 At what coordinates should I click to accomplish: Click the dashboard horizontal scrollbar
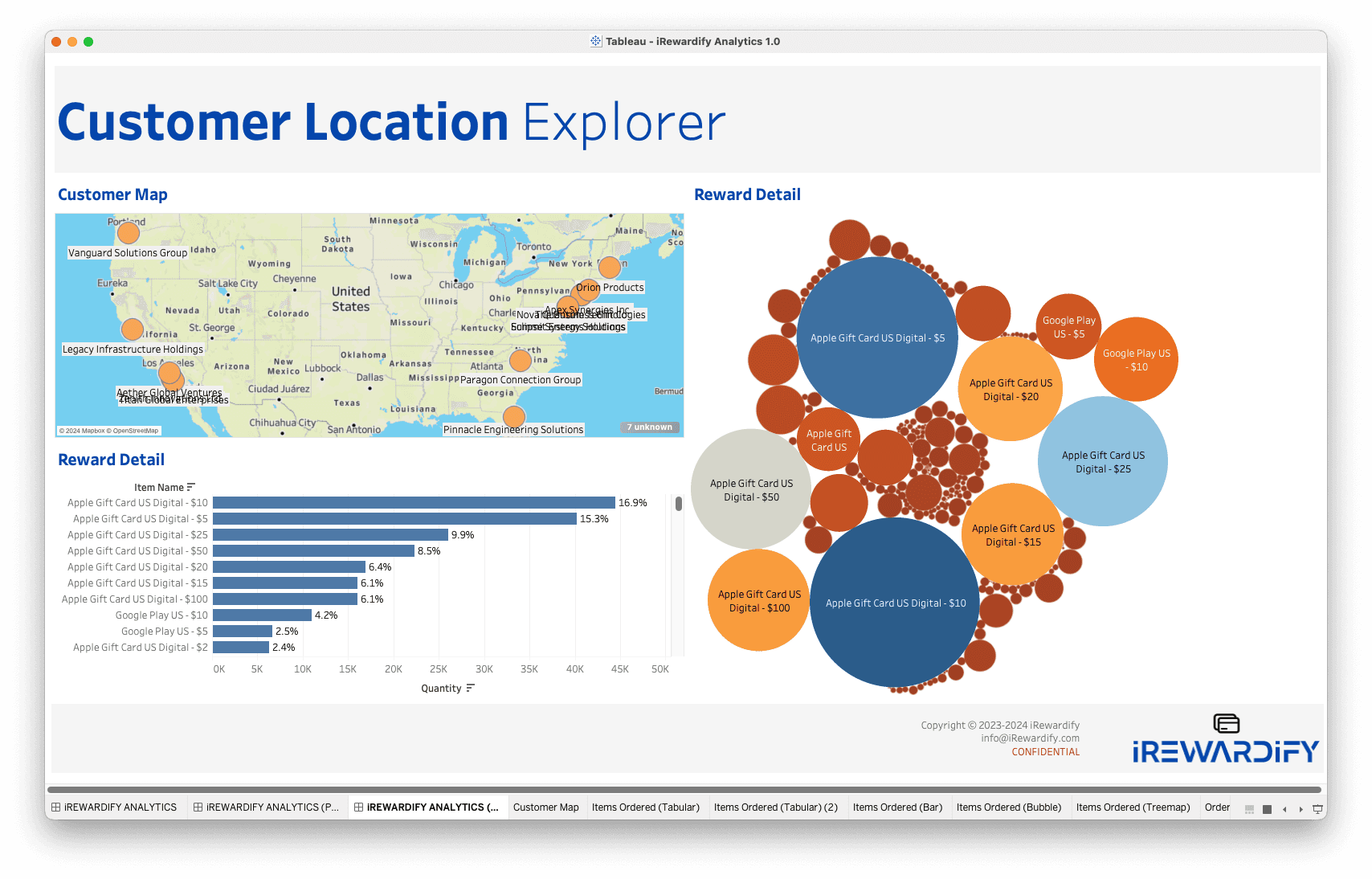pos(684,790)
